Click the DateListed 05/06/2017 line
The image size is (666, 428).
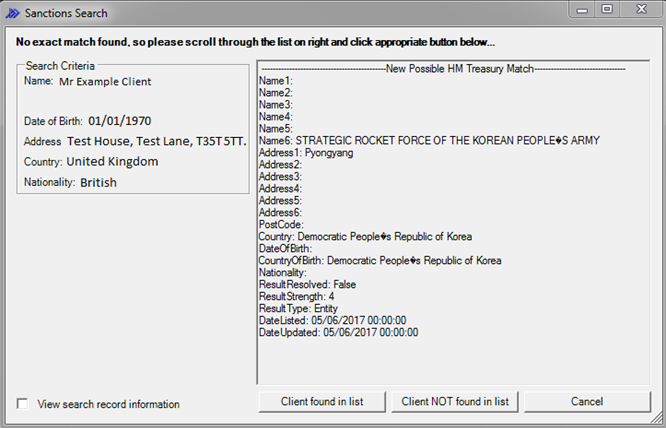coord(332,321)
